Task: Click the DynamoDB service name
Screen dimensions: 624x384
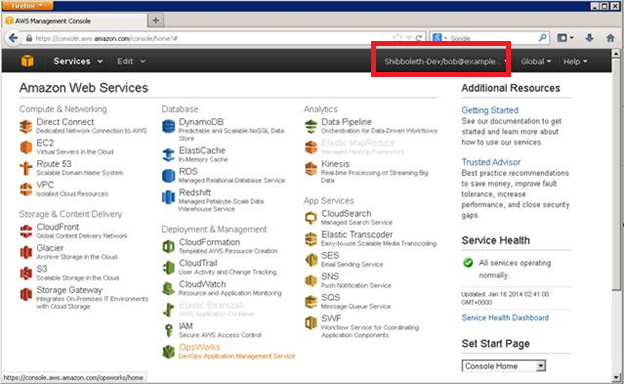Action: pos(201,122)
